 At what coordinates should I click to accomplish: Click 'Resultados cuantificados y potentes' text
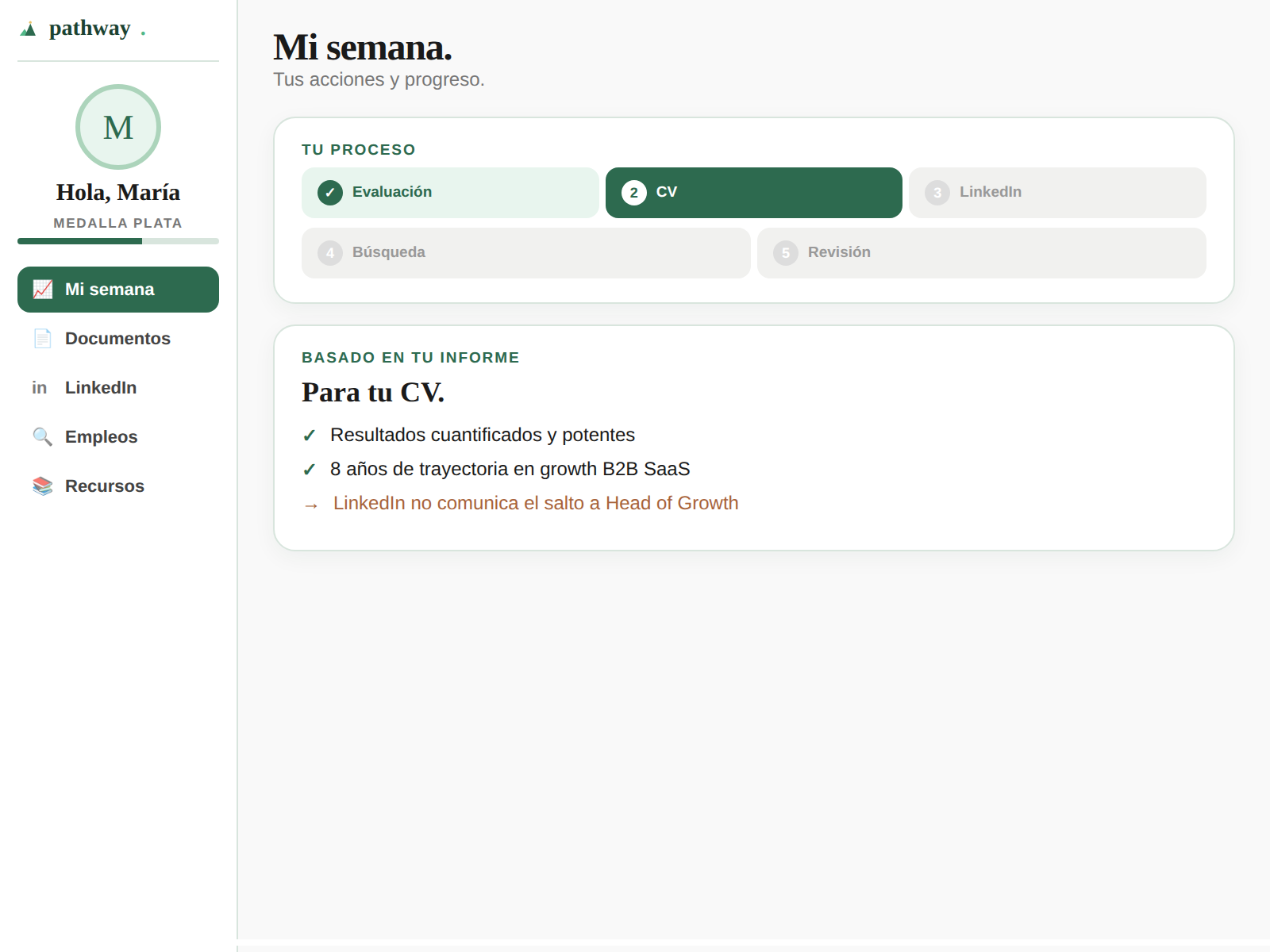[x=483, y=435]
